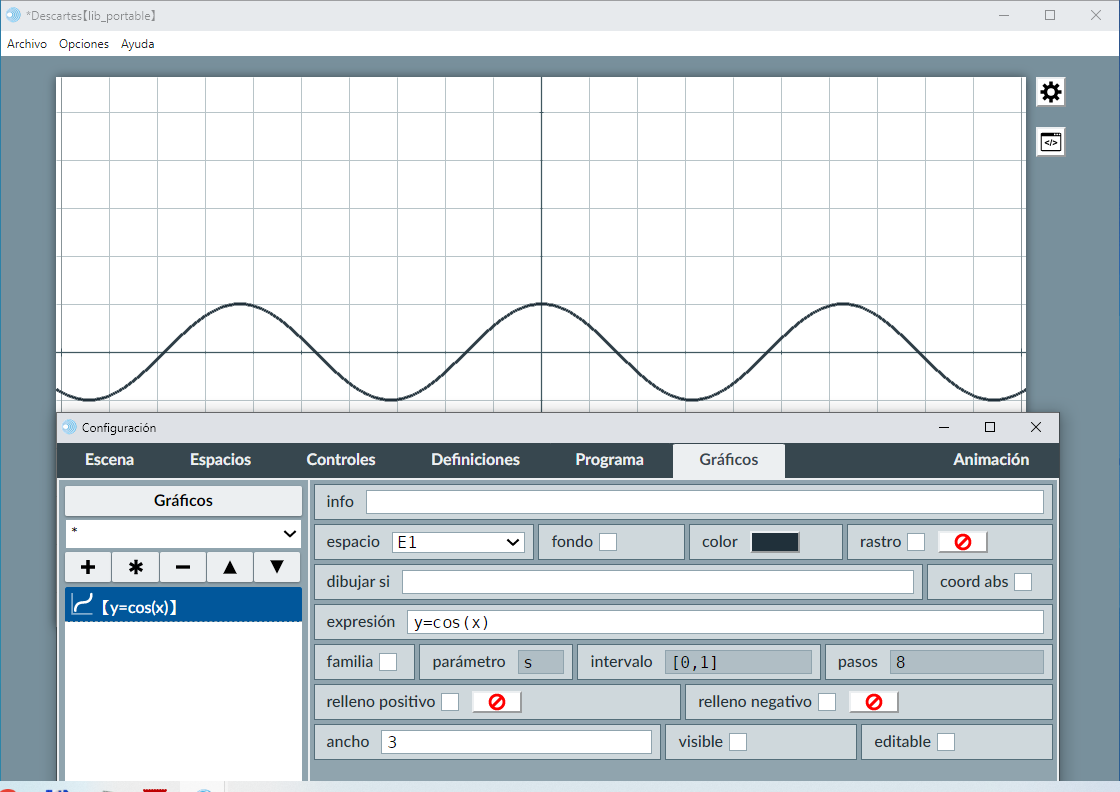The width and height of the screenshot is (1120, 792).
Task: Open the color swatch picker
Action: tap(775, 542)
